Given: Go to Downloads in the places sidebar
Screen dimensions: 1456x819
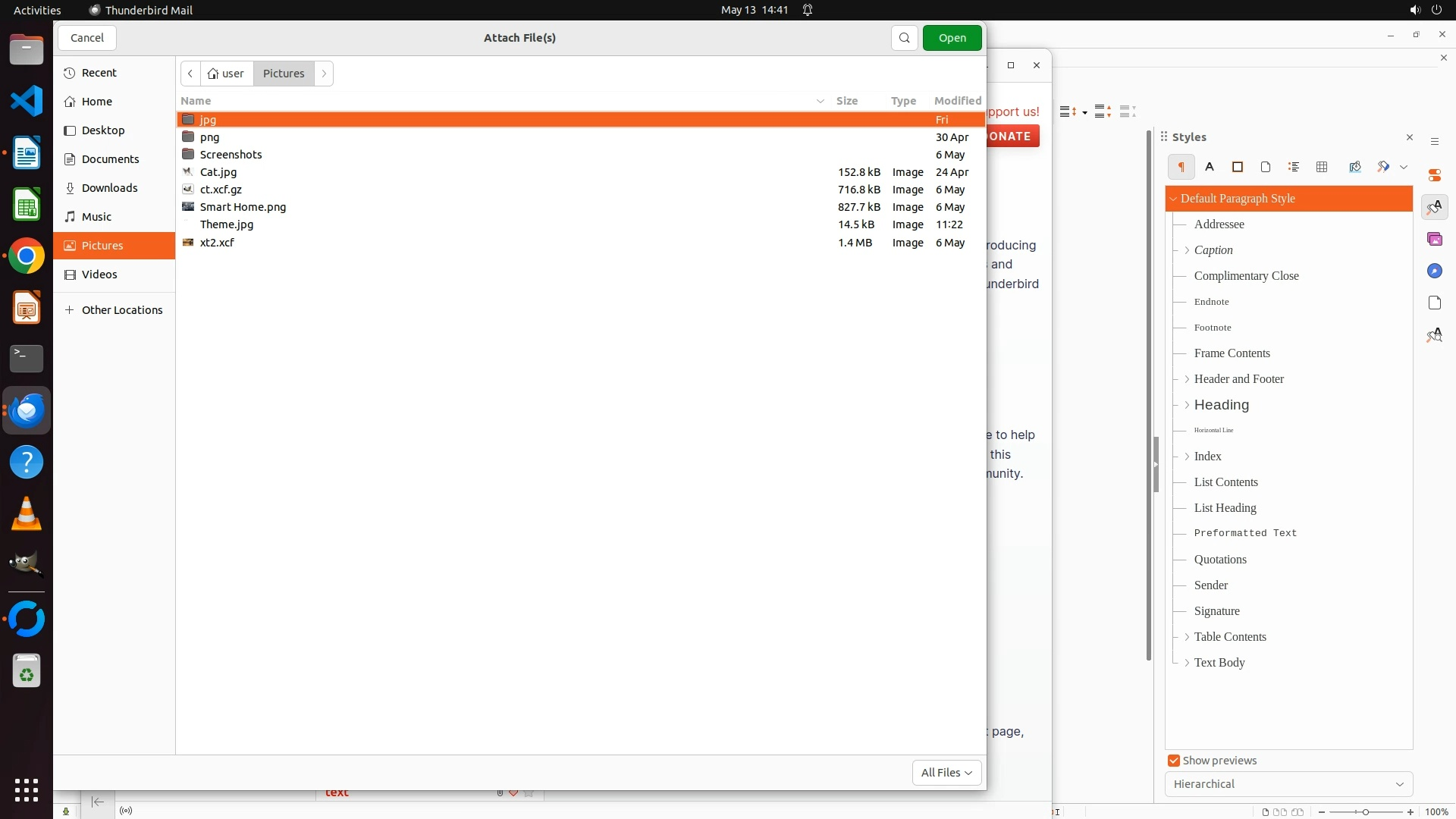Looking at the screenshot, I should [109, 188].
